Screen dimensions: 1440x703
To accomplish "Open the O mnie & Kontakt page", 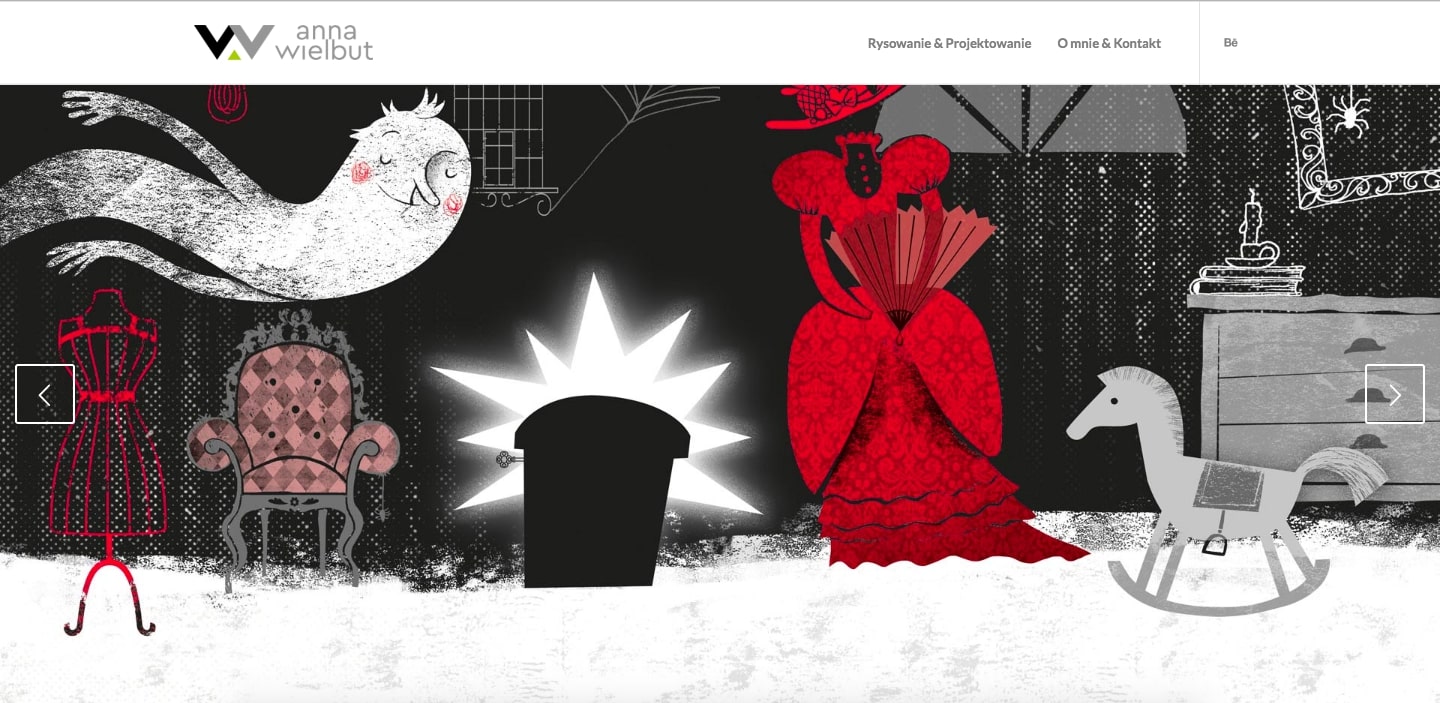I will (x=1109, y=43).
